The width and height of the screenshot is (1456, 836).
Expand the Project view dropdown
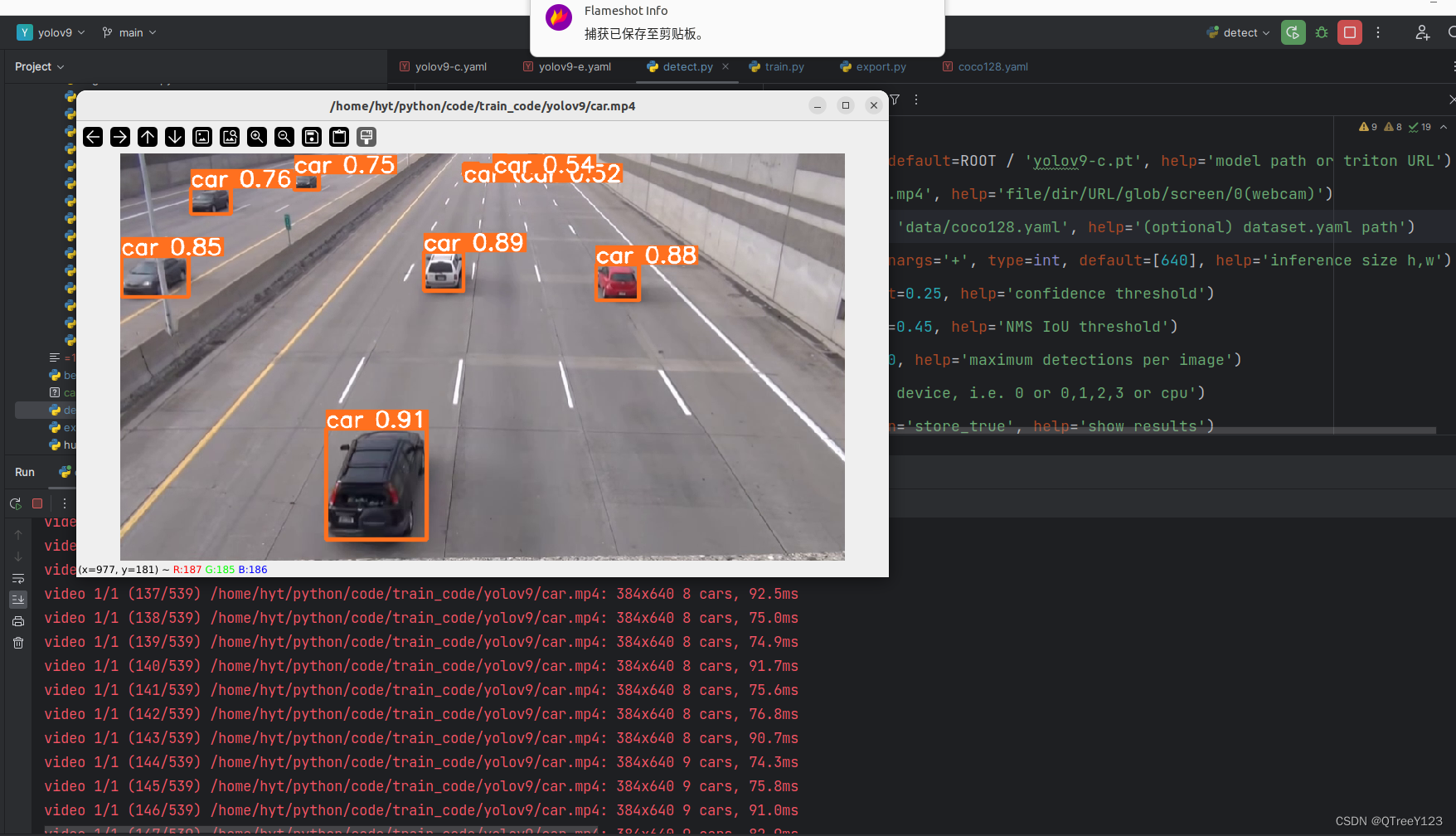(39, 66)
